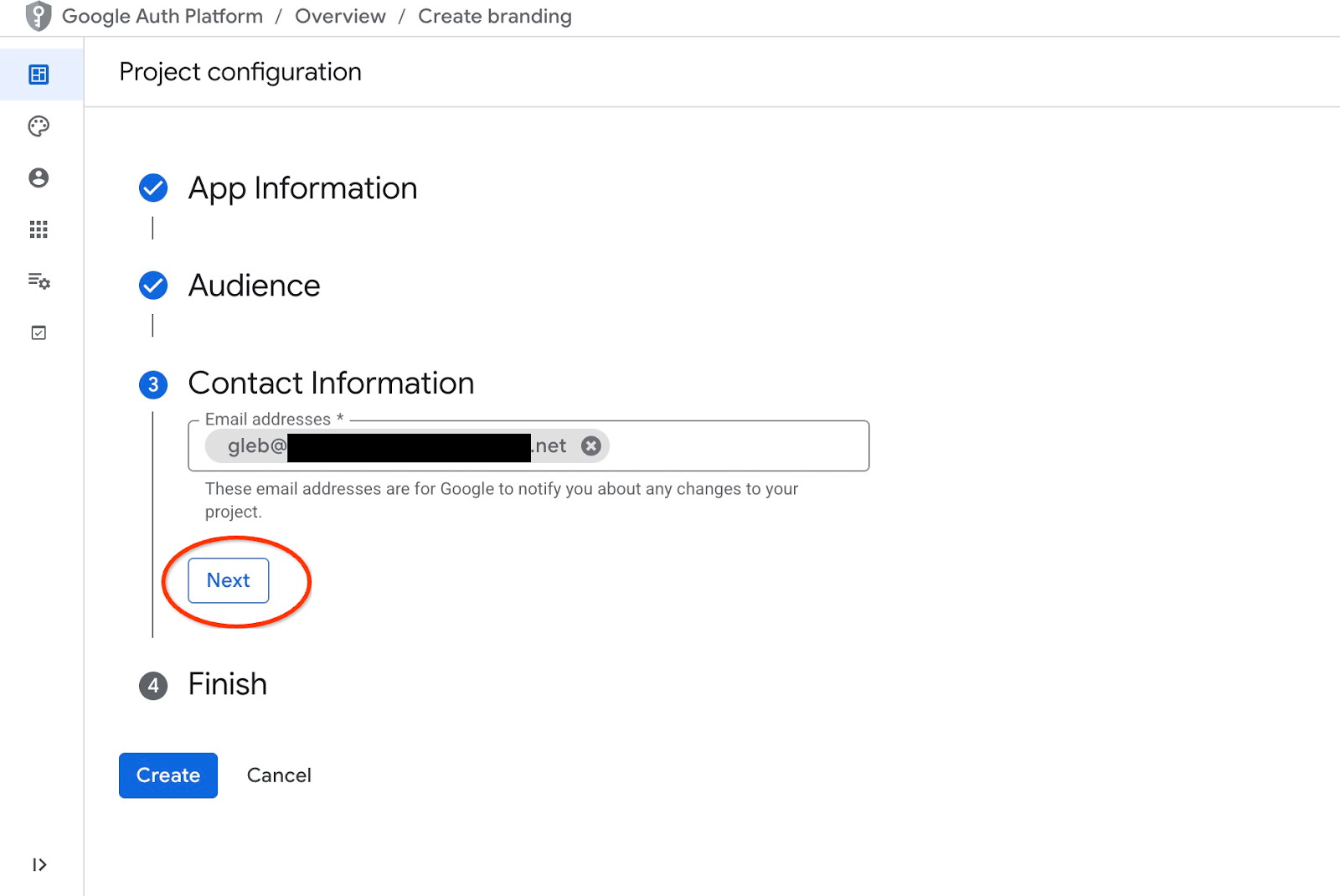Expand the completed Audience step heading
1340x896 pixels.
(254, 286)
